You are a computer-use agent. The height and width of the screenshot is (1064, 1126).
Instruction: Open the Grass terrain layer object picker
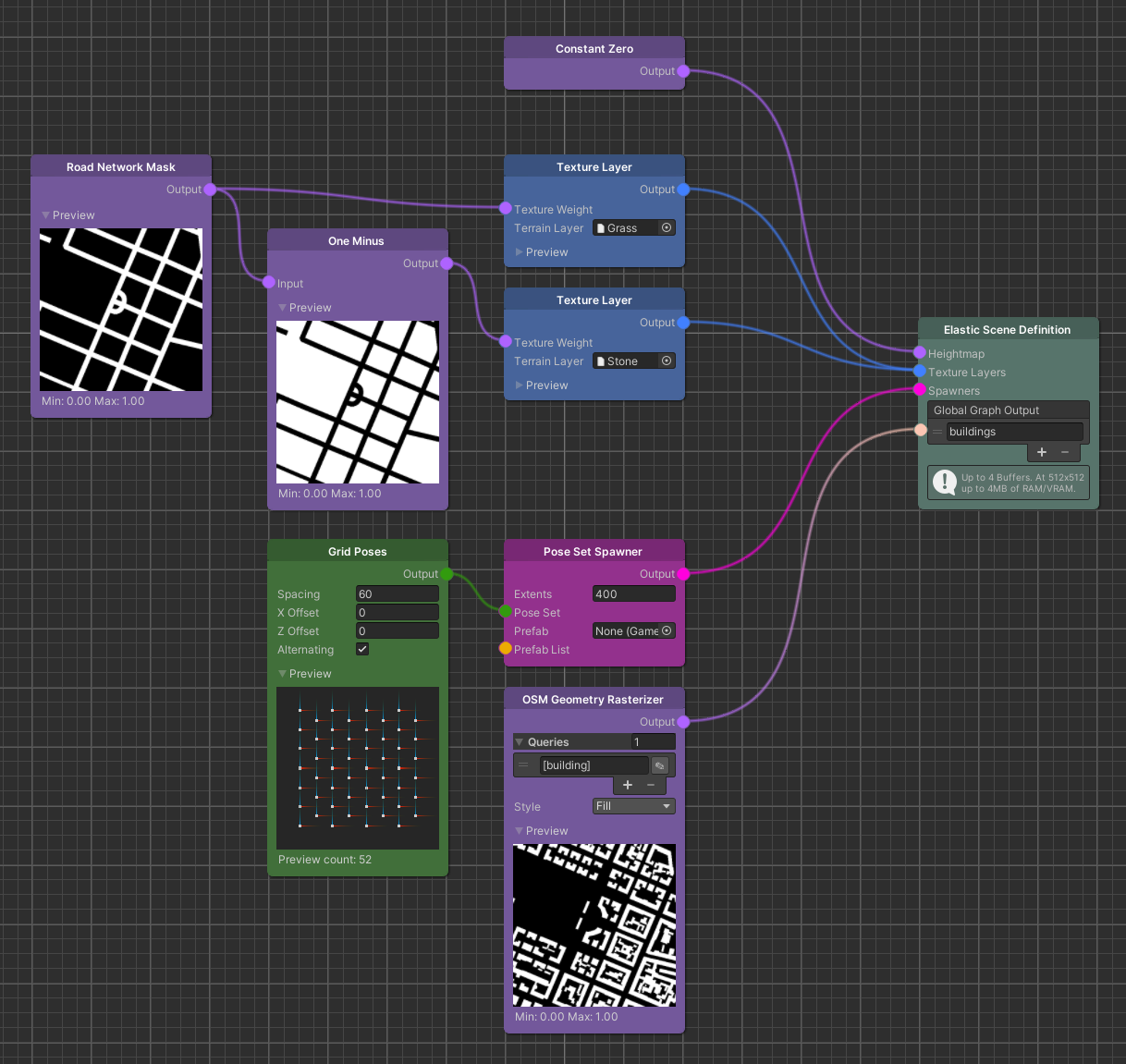(666, 227)
